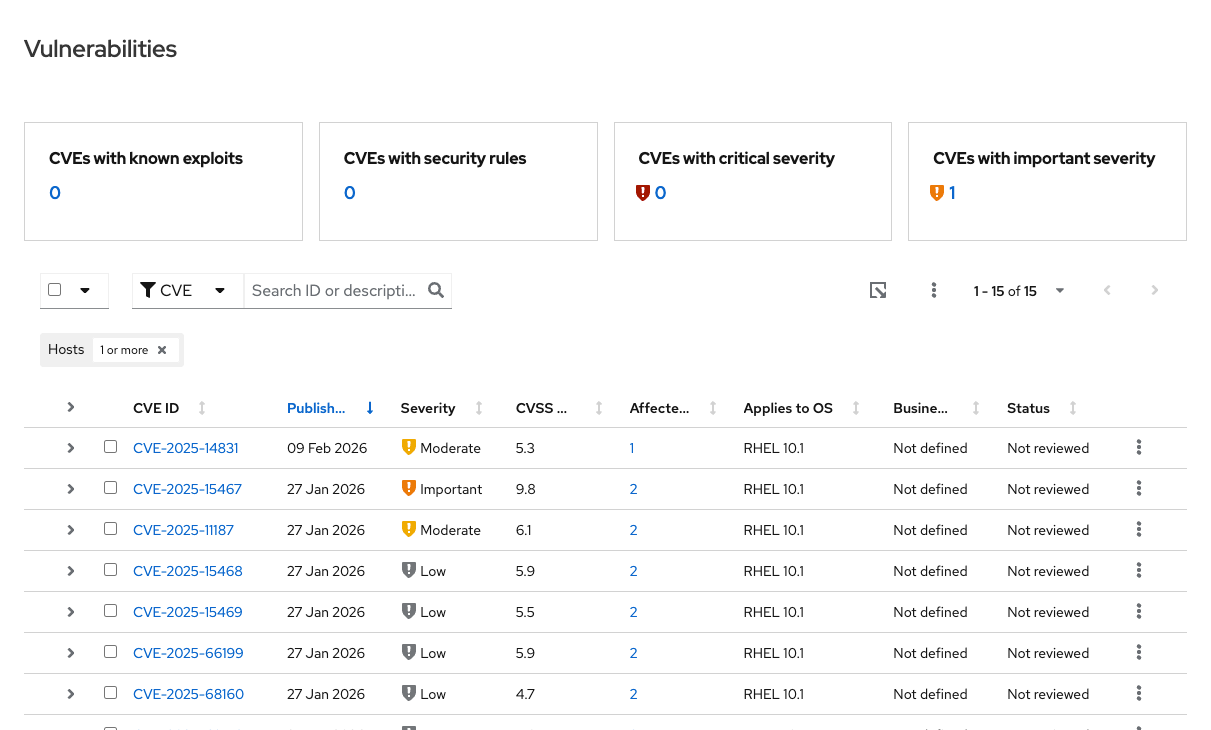Select checkbox for CVE-2025-15467
Image resolution: width=1211 pixels, height=730 pixels.
(111, 488)
